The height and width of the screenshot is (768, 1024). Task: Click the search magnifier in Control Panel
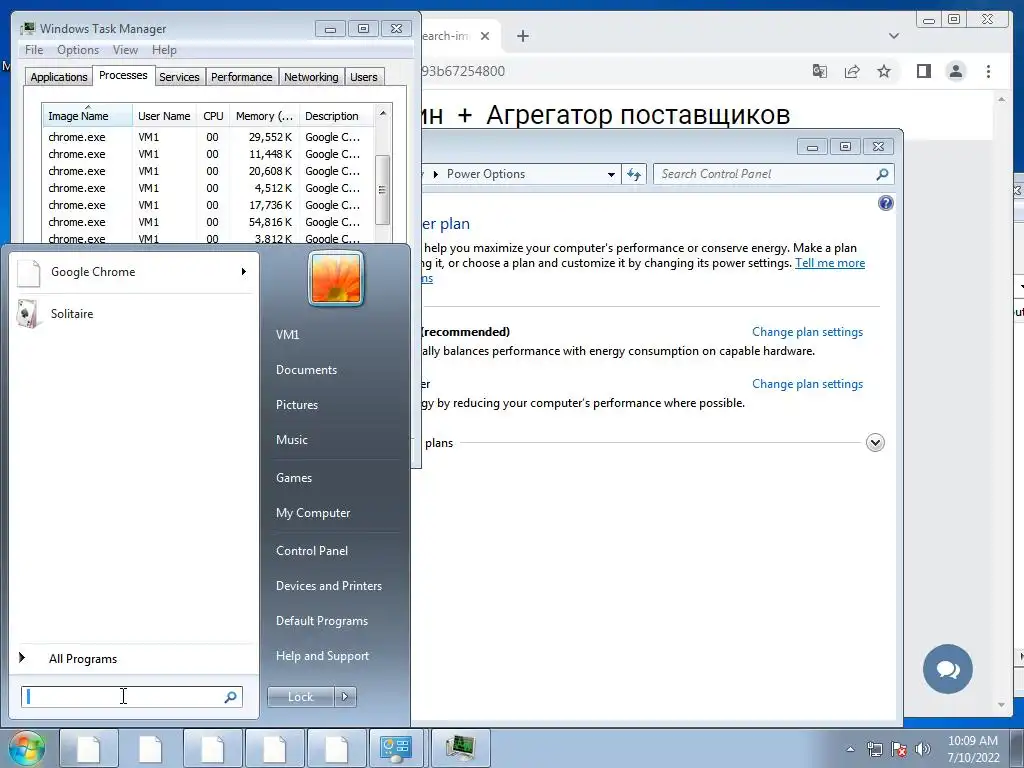coord(882,174)
